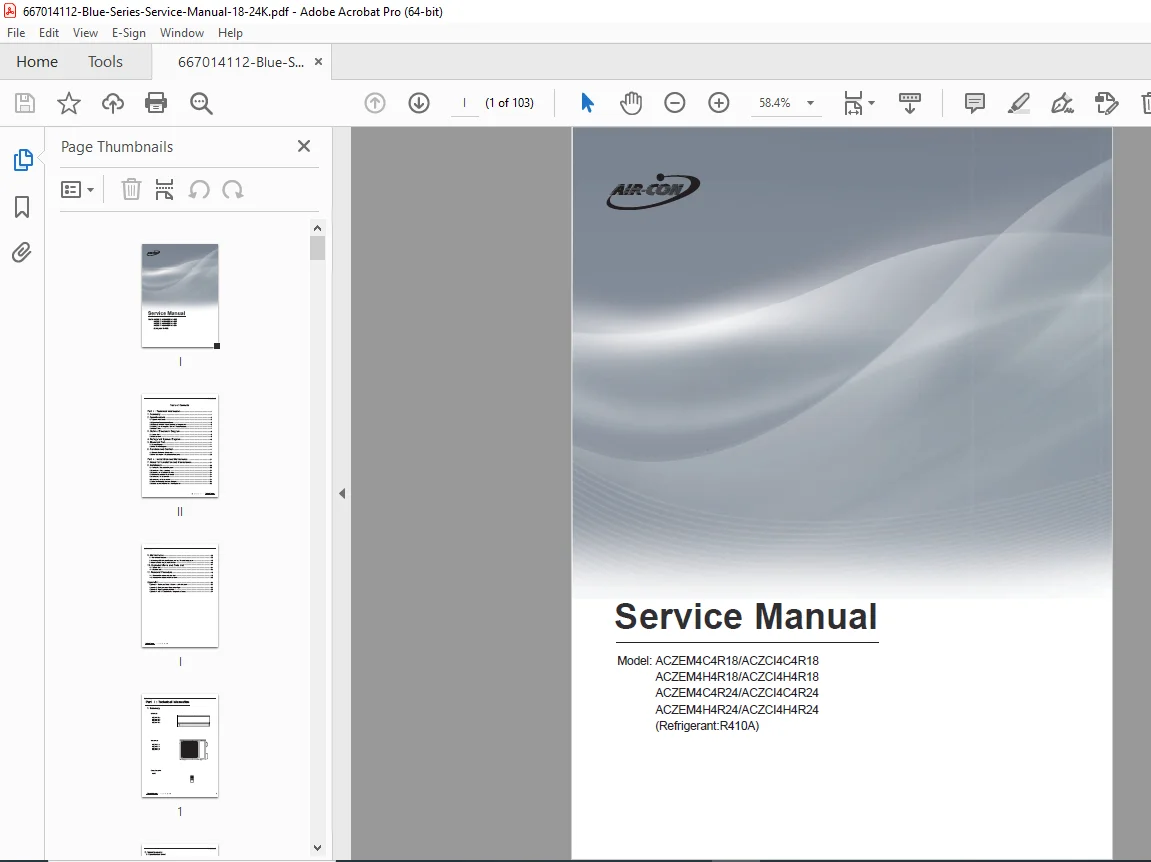Click Stamp or edit tool icon
The image size is (1151, 862).
(x=1106, y=103)
